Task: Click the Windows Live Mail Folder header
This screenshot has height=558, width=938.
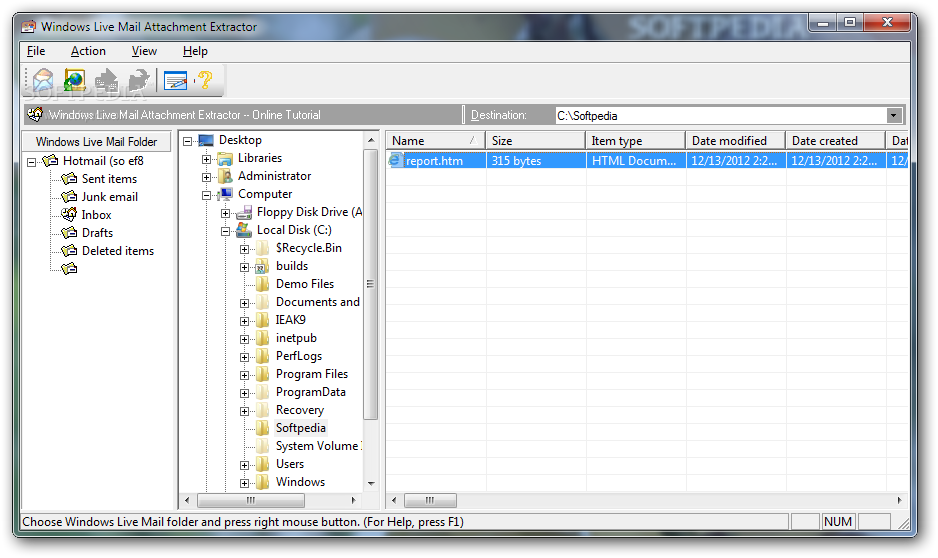Action: [x=96, y=142]
